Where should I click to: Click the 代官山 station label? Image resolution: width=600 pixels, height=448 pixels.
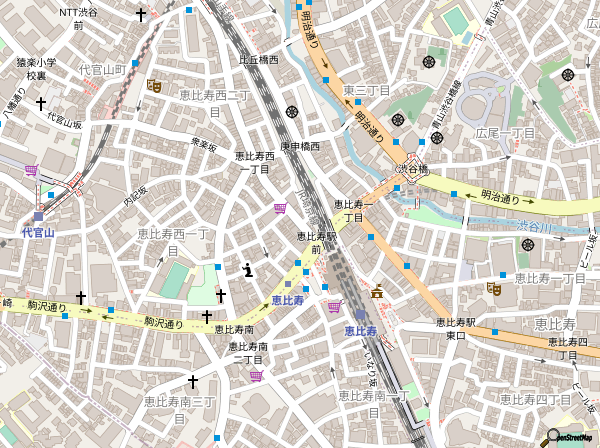coord(36,232)
